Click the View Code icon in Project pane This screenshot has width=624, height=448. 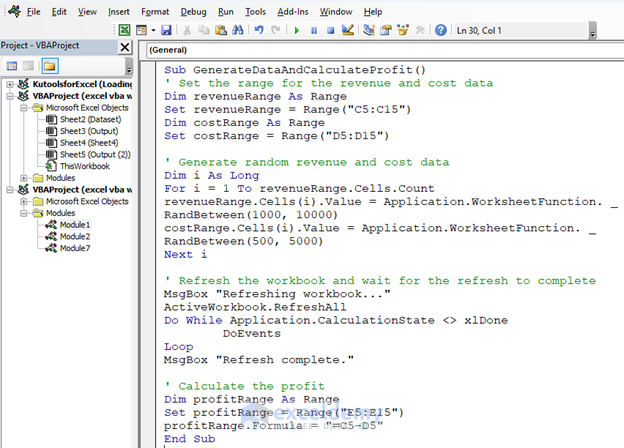(12, 66)
